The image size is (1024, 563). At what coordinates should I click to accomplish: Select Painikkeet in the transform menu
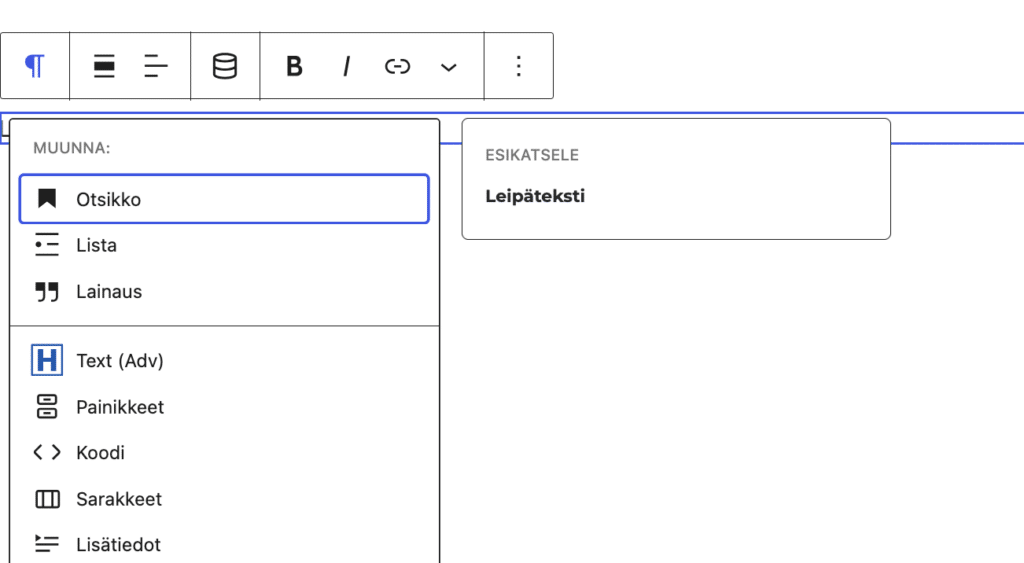coord(224,407)
